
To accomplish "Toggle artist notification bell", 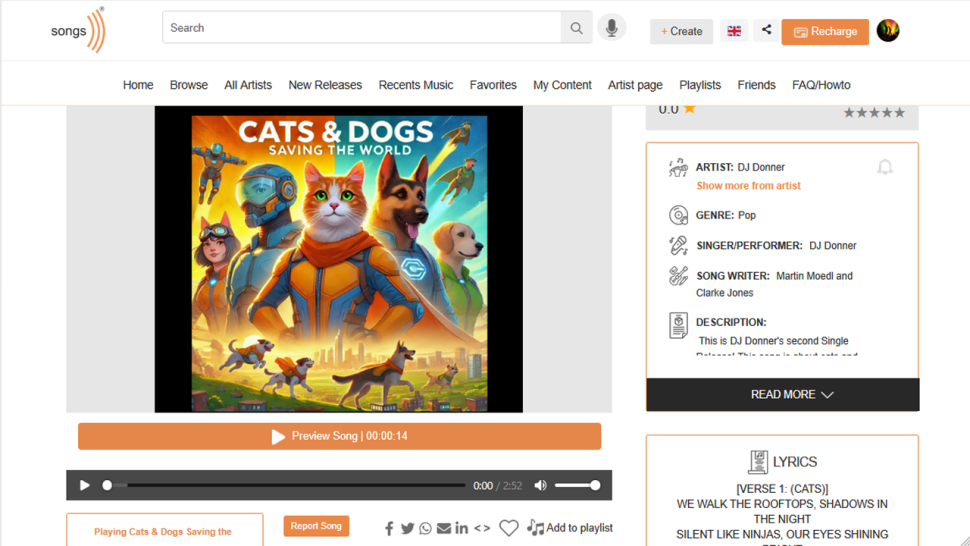I will pyautogui.click(x=884, y=167).
